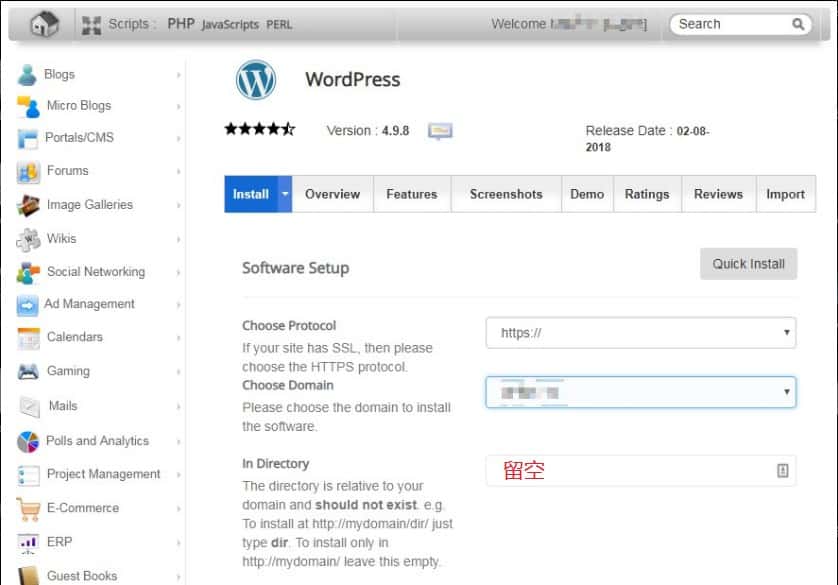Click the star rating for WordPress
The width and height of the screenshot is (838, 585).
point(260,129)
